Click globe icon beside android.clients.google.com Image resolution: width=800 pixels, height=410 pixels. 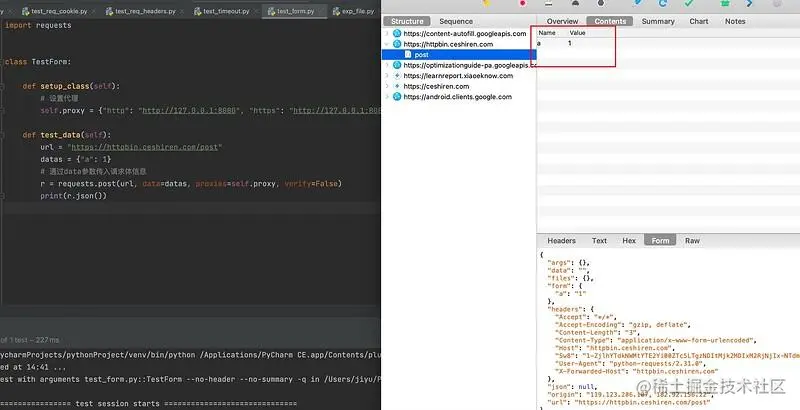tap(397, 96)
